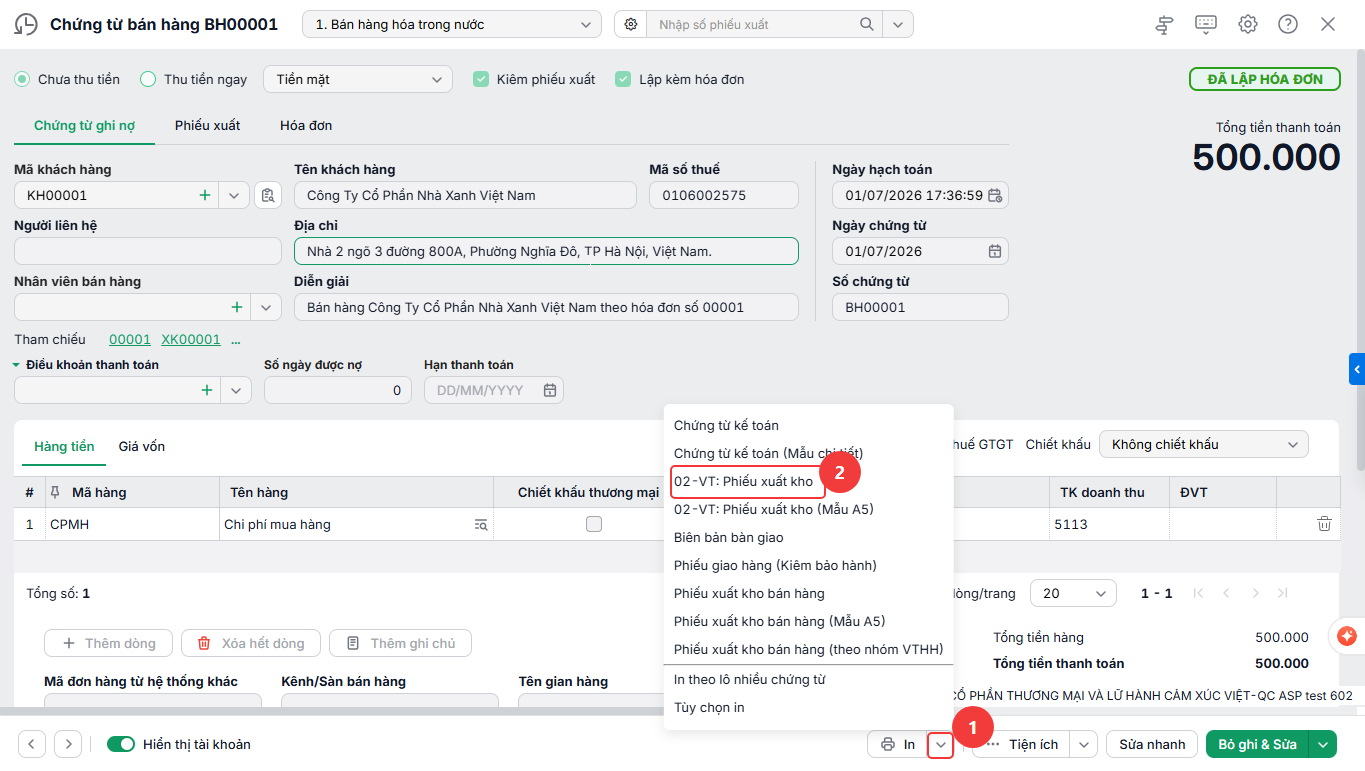Image resolution: width=1365 pixels, height=771 pixels.
Task: Switch to Chứng từ ghi nợ tab
Action: coord(84,125)
